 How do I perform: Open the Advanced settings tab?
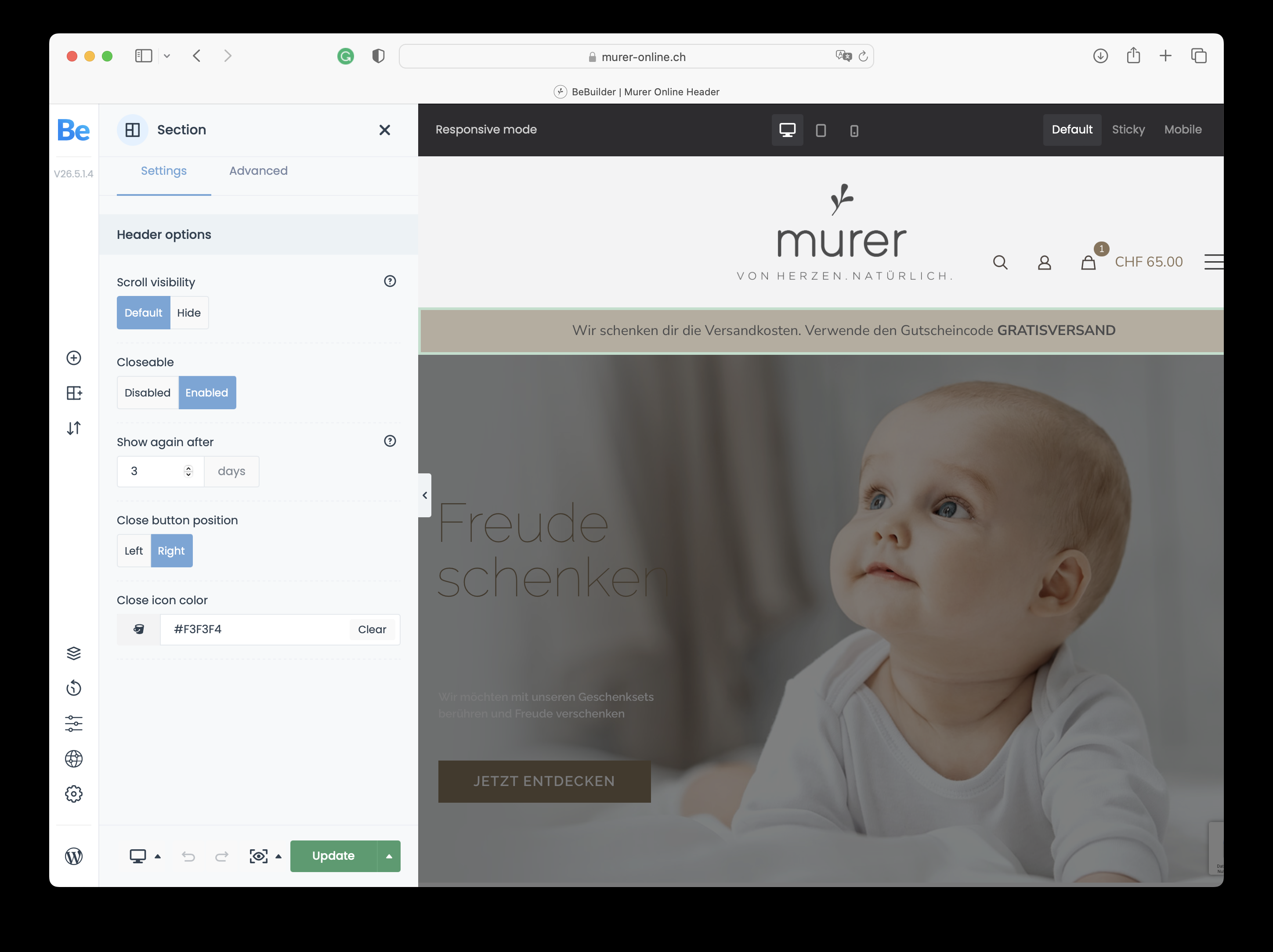click(x=257, y=171)
